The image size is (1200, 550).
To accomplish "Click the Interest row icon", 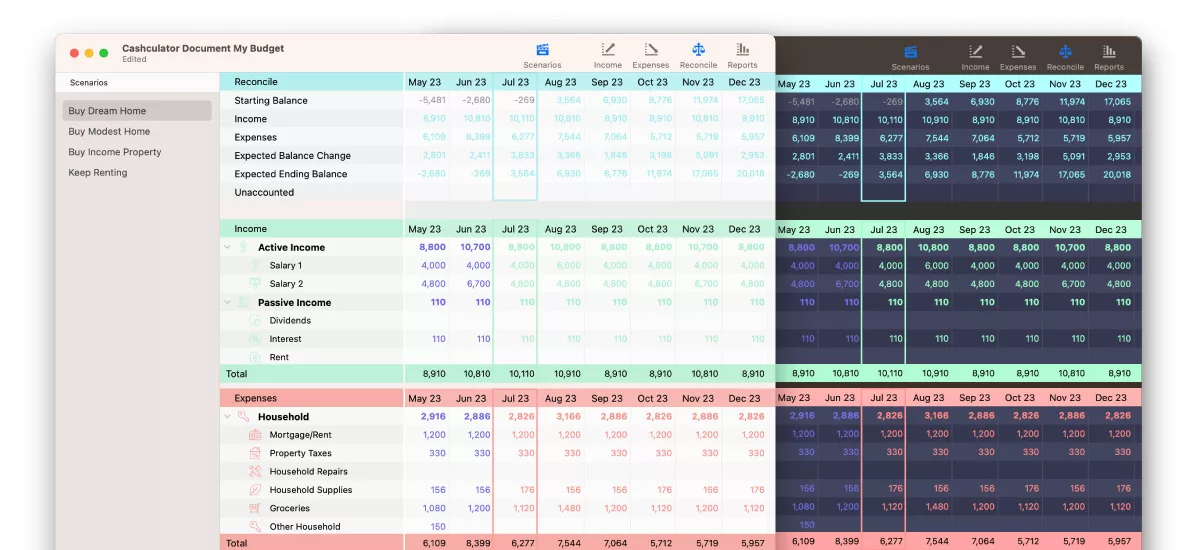I will 254,339.
